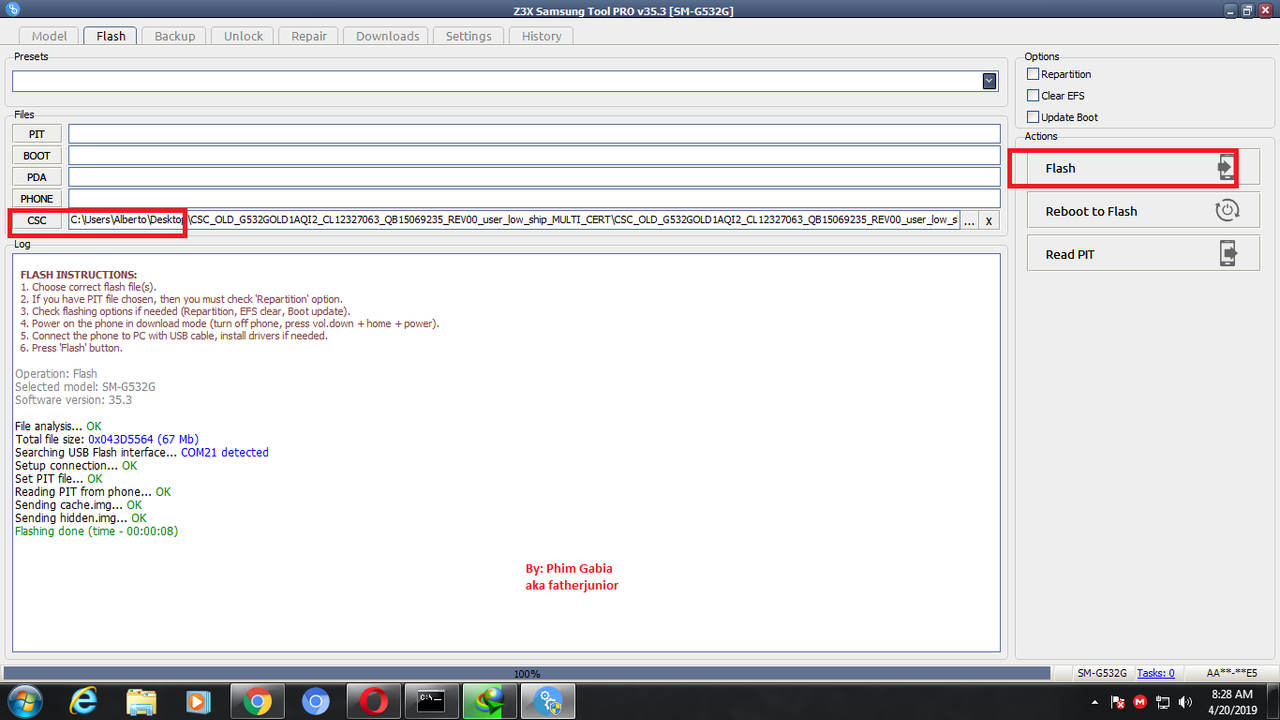
Task: Click the Reboot to Flash button
Action: 1143,211
